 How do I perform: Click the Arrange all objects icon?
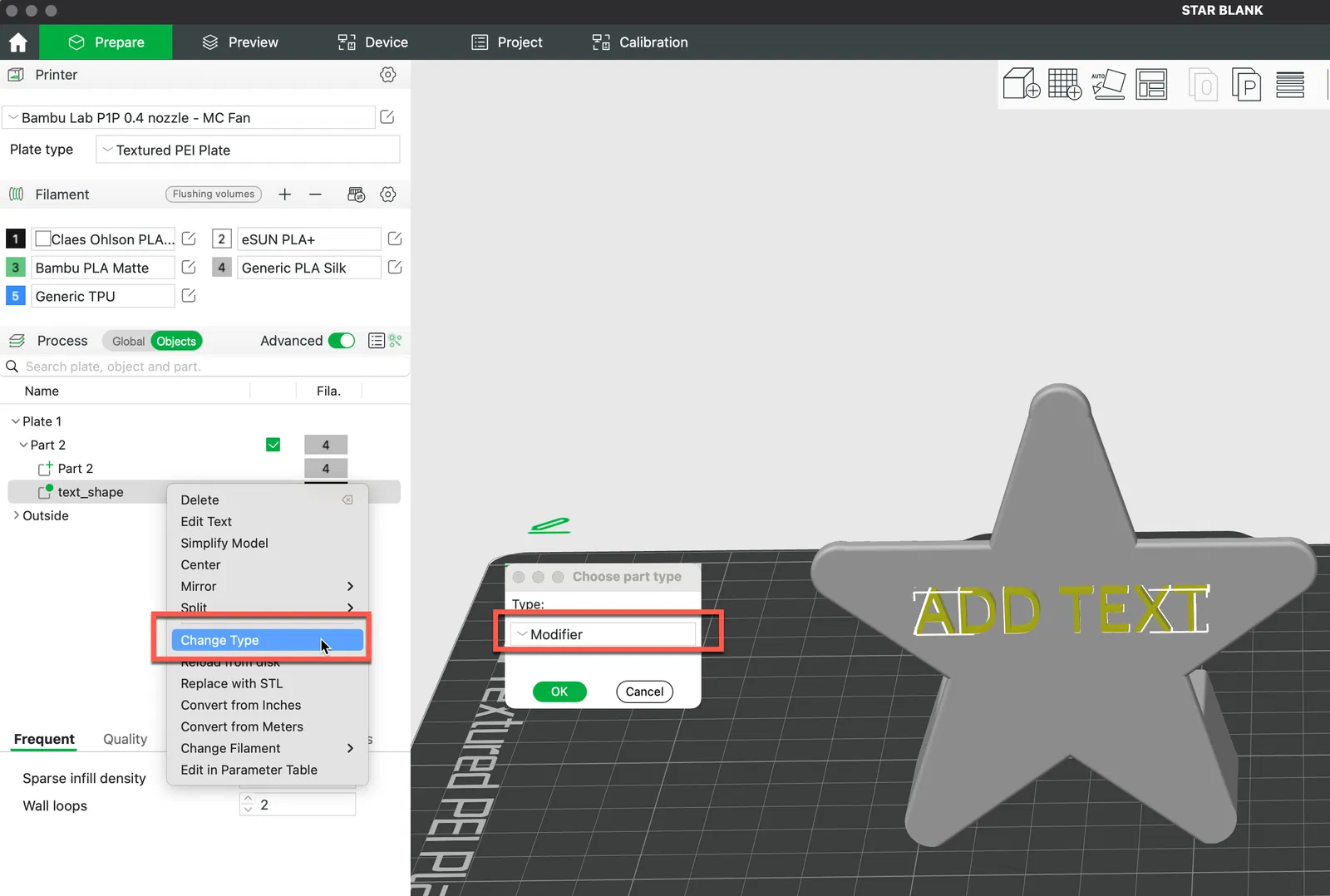tap(1151, 84)
